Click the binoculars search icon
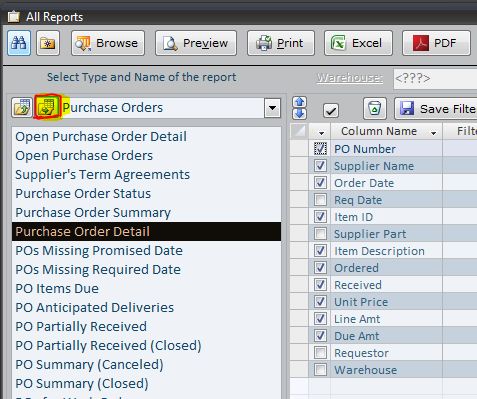477x399 pixels. click(19, 43)
